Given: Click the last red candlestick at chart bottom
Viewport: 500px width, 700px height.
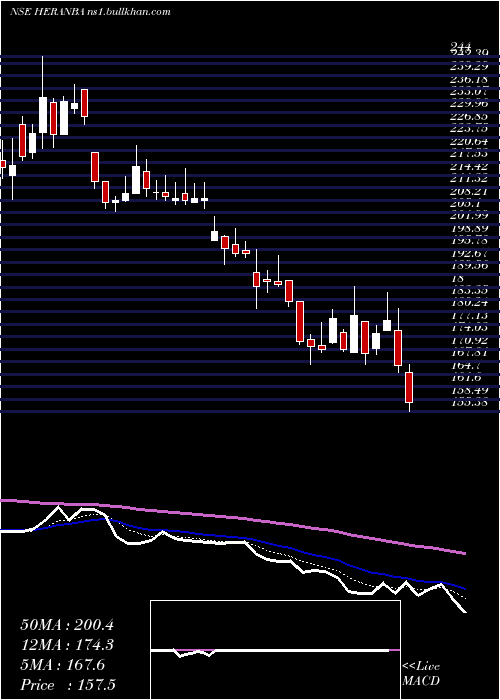Looking at the screenshot, I should [409, 387].
